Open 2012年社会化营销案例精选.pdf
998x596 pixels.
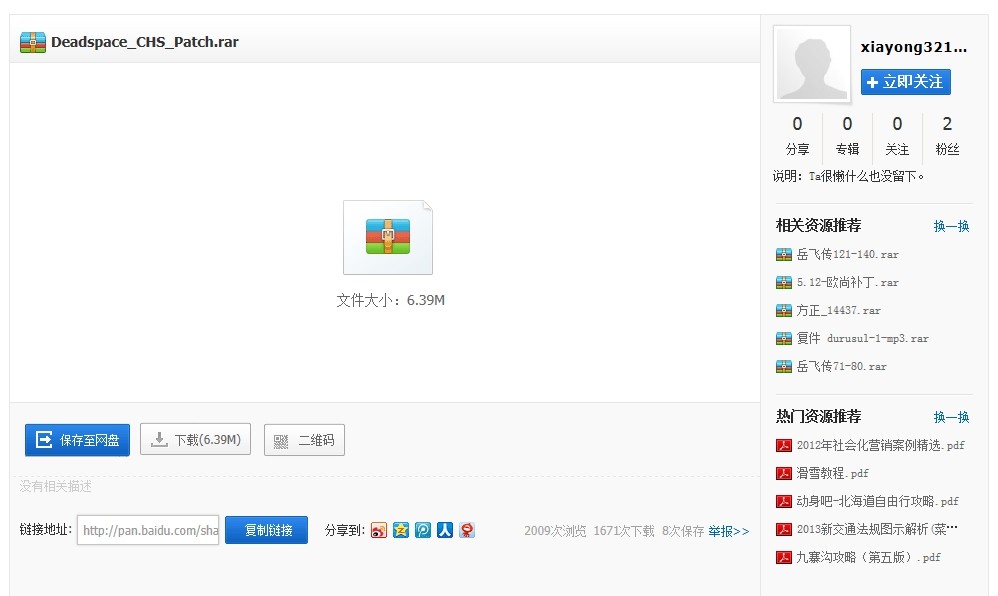click(x=880, y=445)
